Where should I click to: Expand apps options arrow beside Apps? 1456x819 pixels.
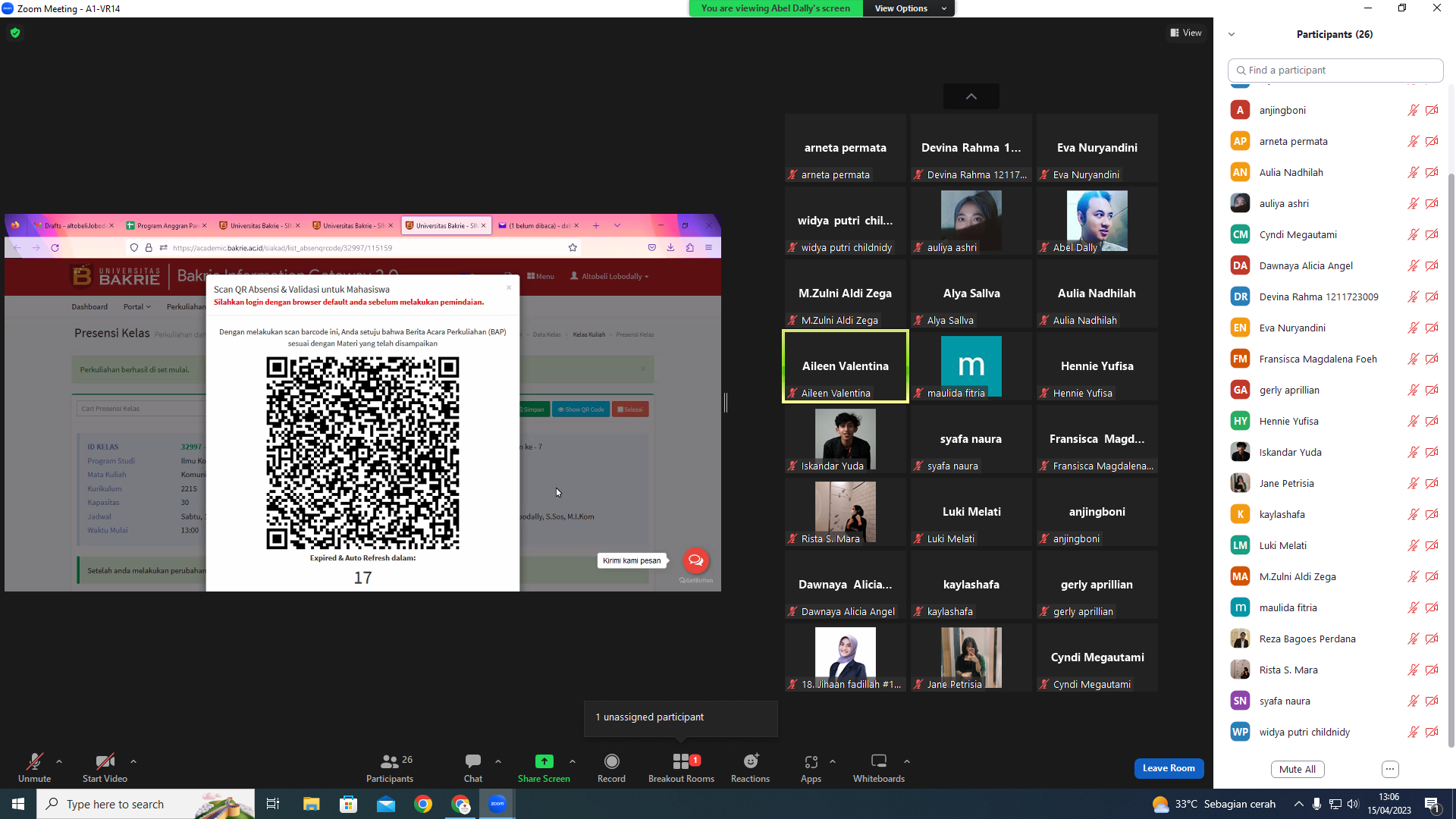pos(833,761)
